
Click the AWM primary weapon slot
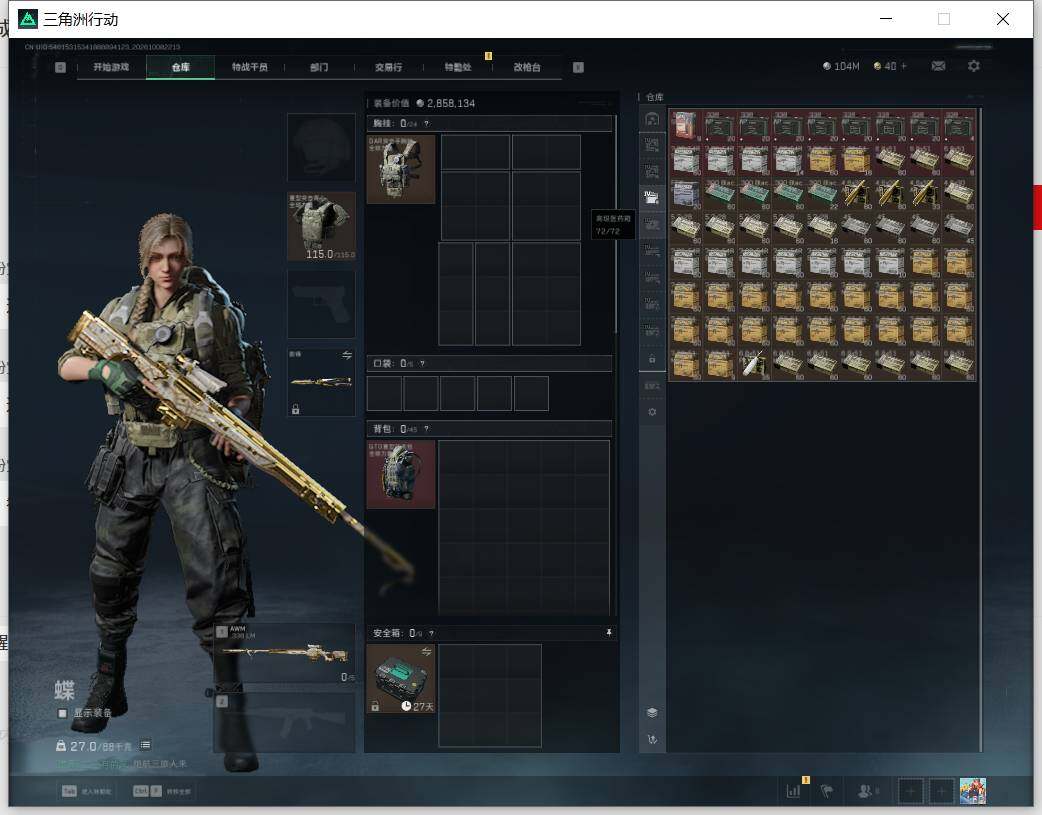[x=284, y=653]
